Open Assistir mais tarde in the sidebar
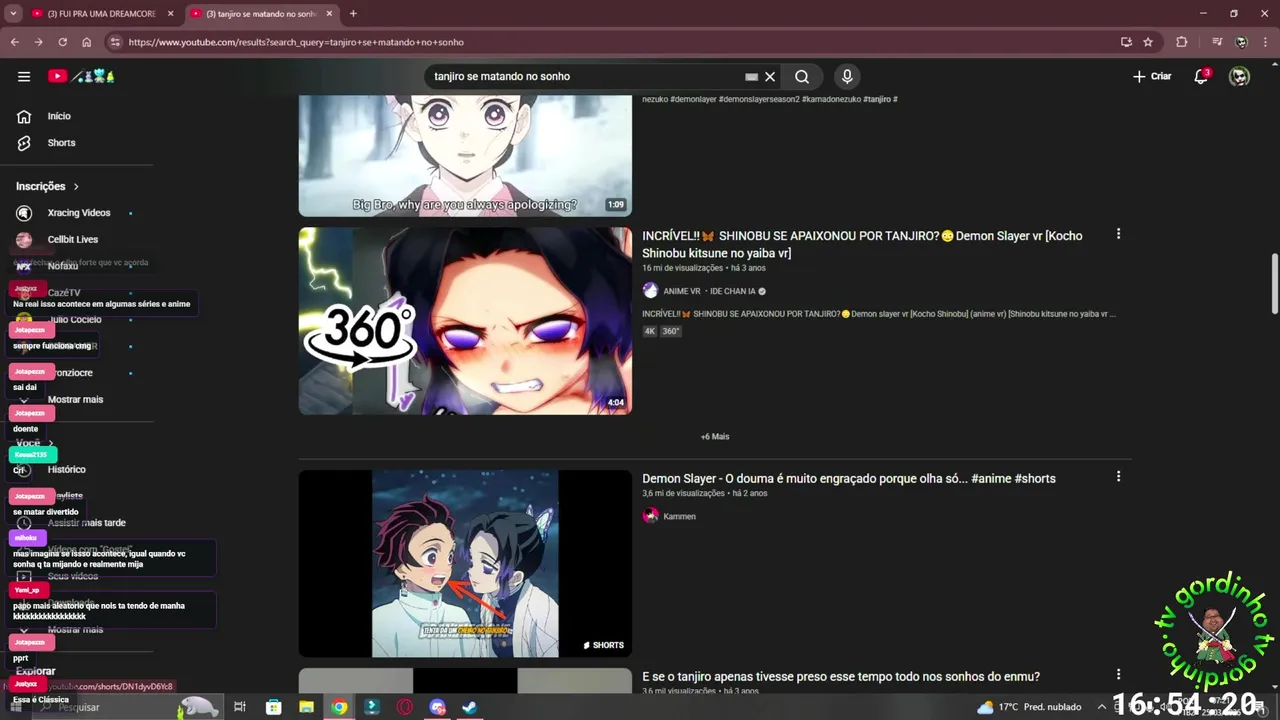Screen dimensions: 1280x720 click(x=86, y=523)
